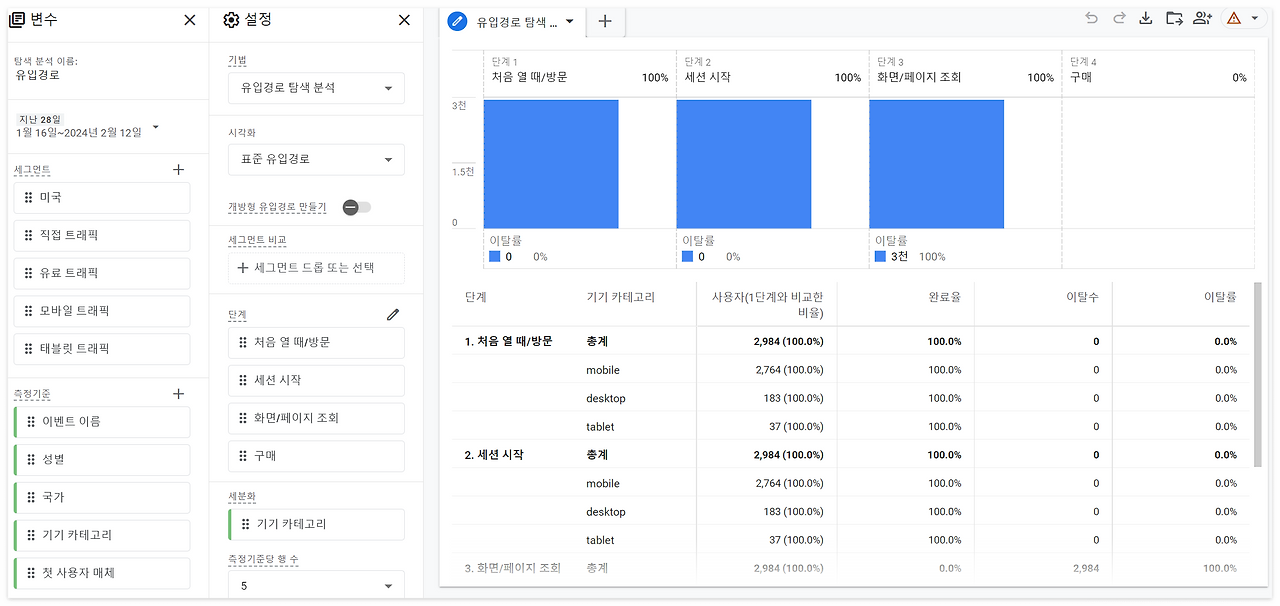Export the exploration data

[1145, 18]
